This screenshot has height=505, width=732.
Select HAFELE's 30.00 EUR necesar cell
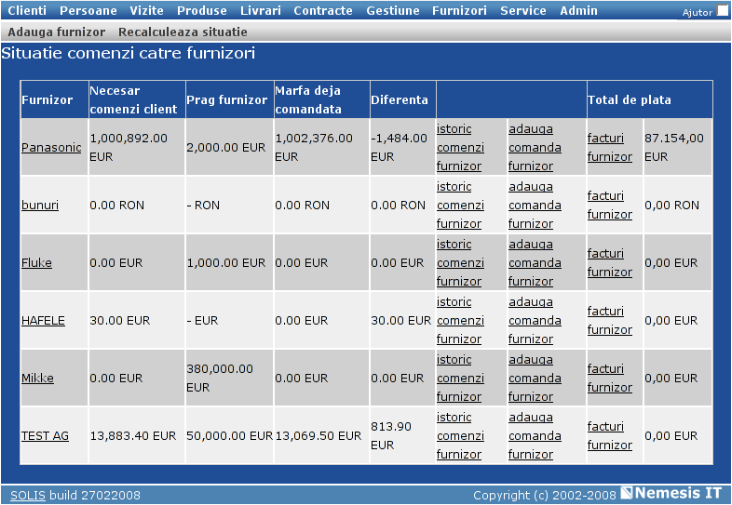click(x=137, y=321)
